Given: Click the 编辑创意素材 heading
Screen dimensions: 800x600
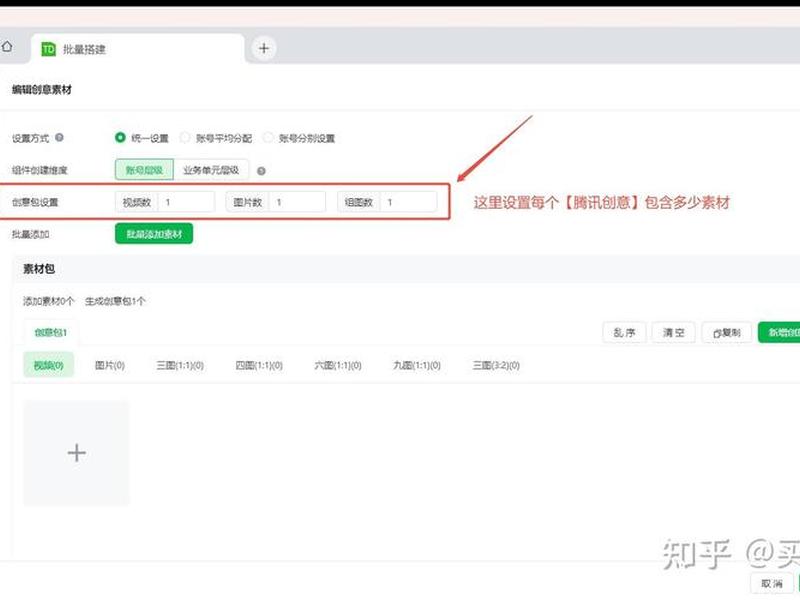Looking at the screenshot, I should click(42, 90).
